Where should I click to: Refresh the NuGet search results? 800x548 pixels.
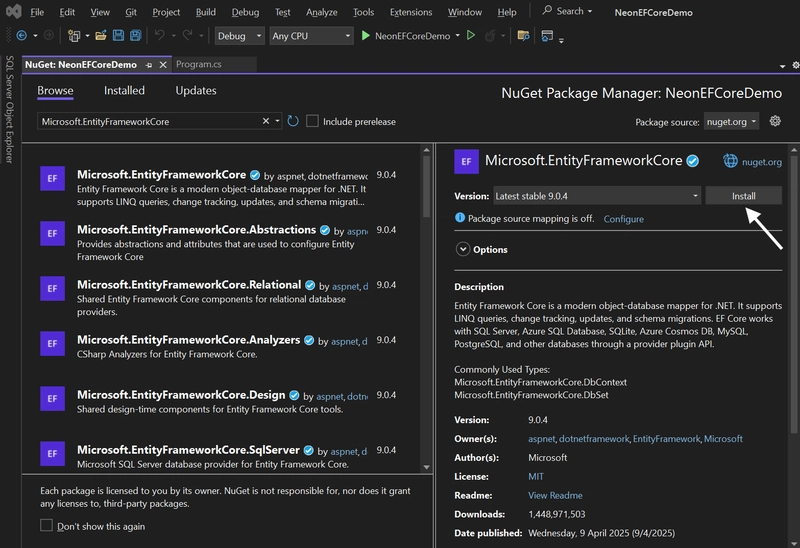pyautogui.click(x=293, y=121)
